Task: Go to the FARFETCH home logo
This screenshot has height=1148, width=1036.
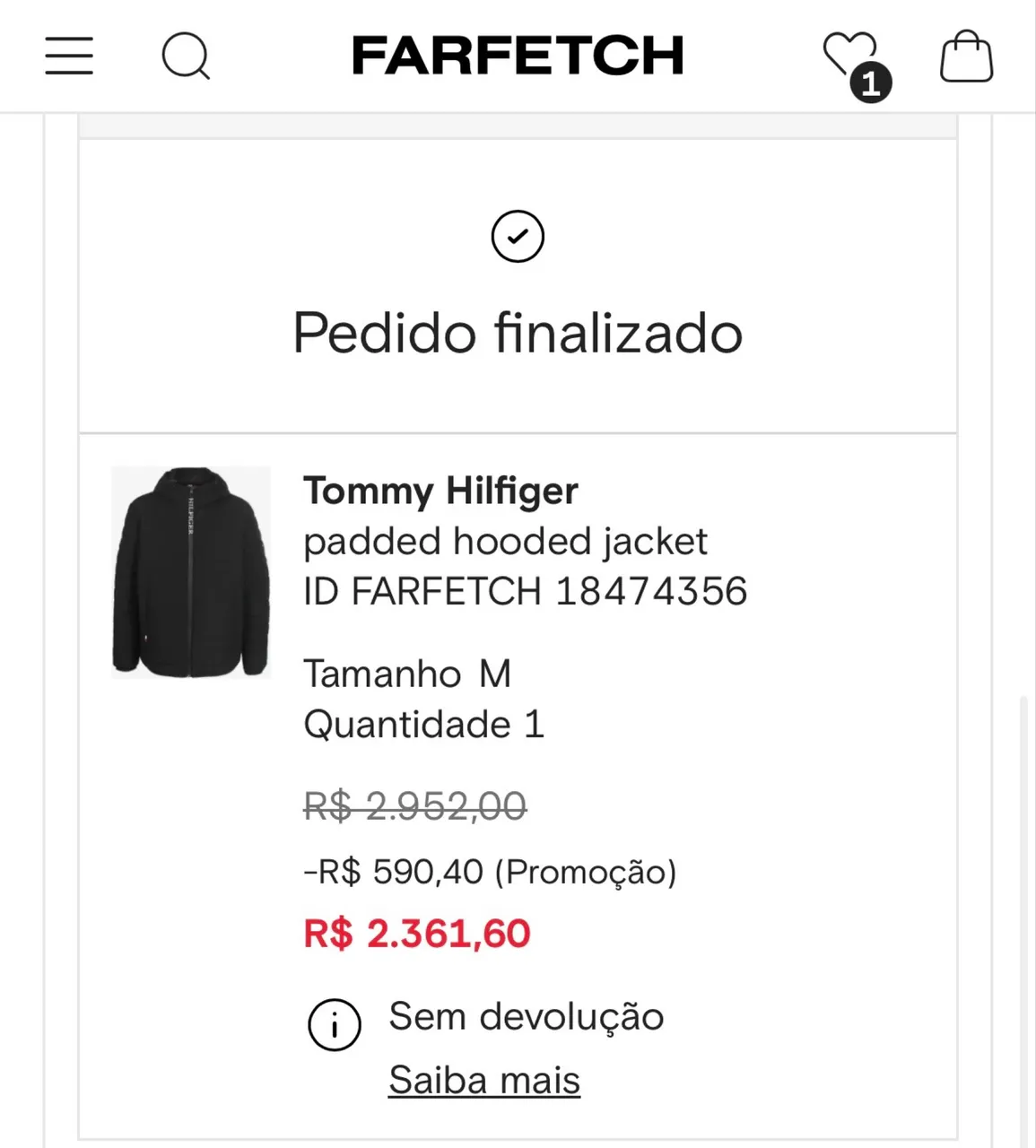Action: [518, 56]
